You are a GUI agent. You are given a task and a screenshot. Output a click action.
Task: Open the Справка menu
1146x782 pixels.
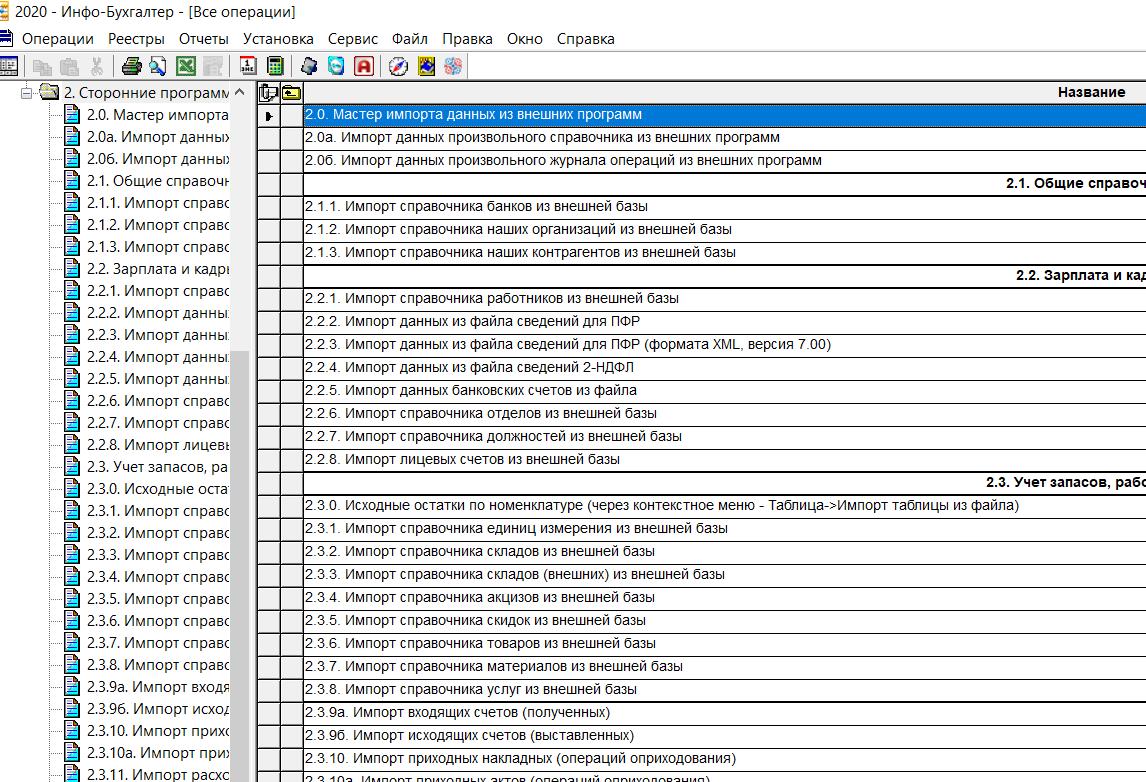(x=585, y=39)
